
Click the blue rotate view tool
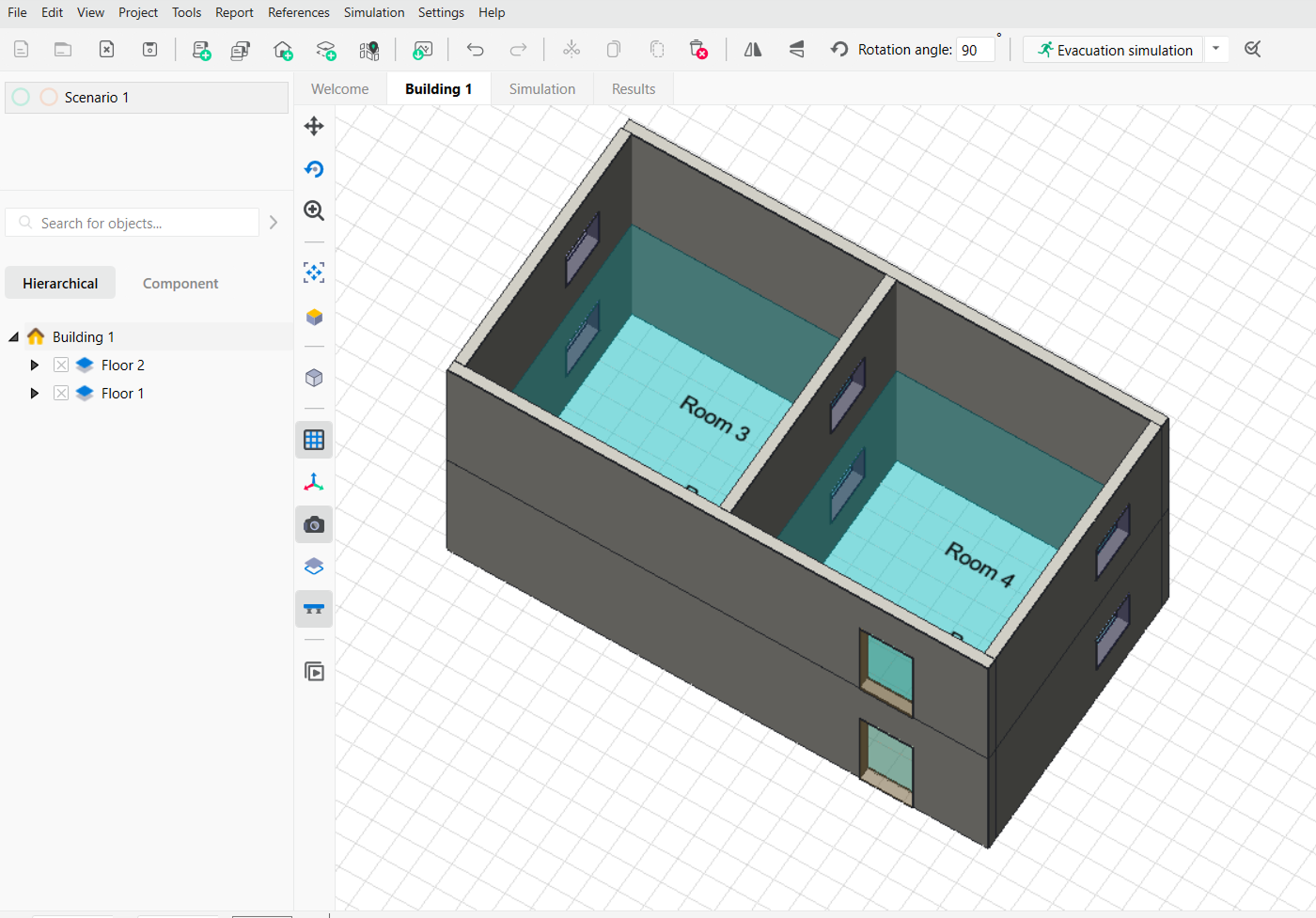pyautogui.click(x=314, y=169)
